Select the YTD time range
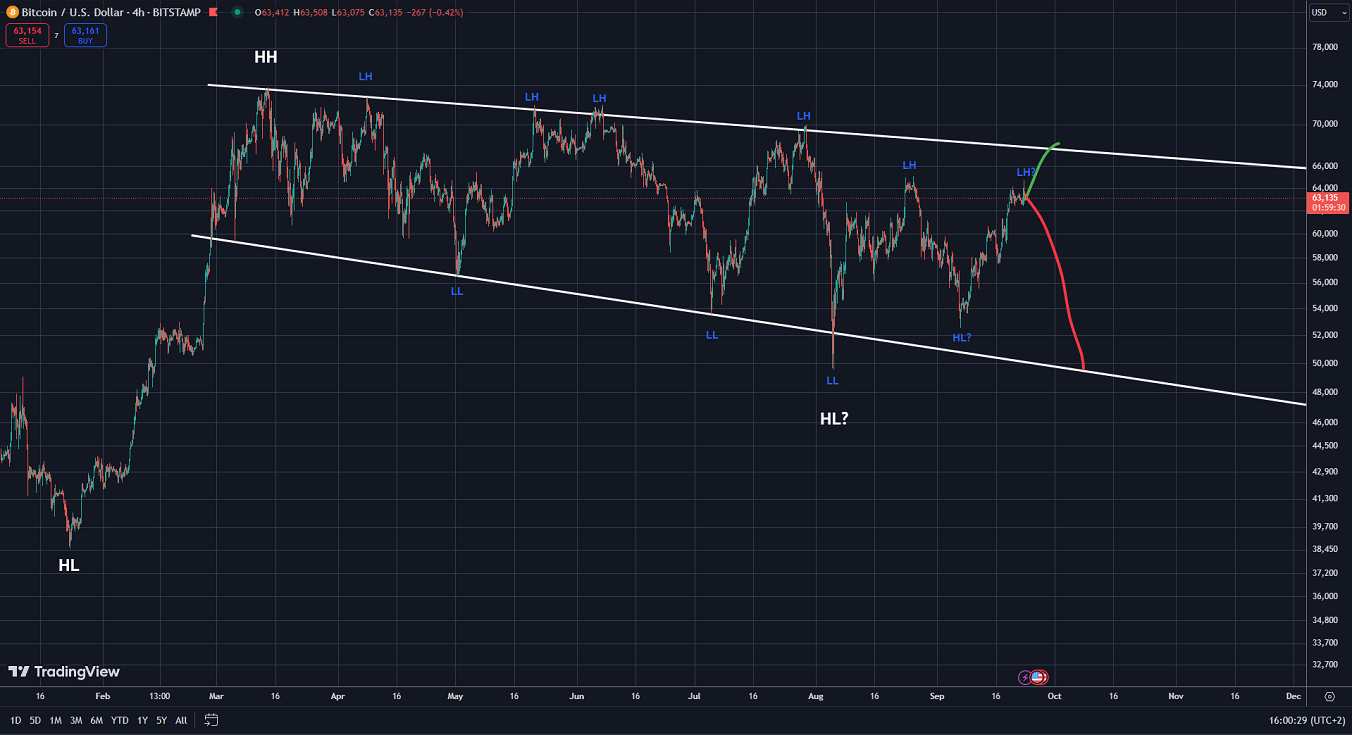Image resolution: width=1352 pixels, height=735 pixels. click(120, 720)
